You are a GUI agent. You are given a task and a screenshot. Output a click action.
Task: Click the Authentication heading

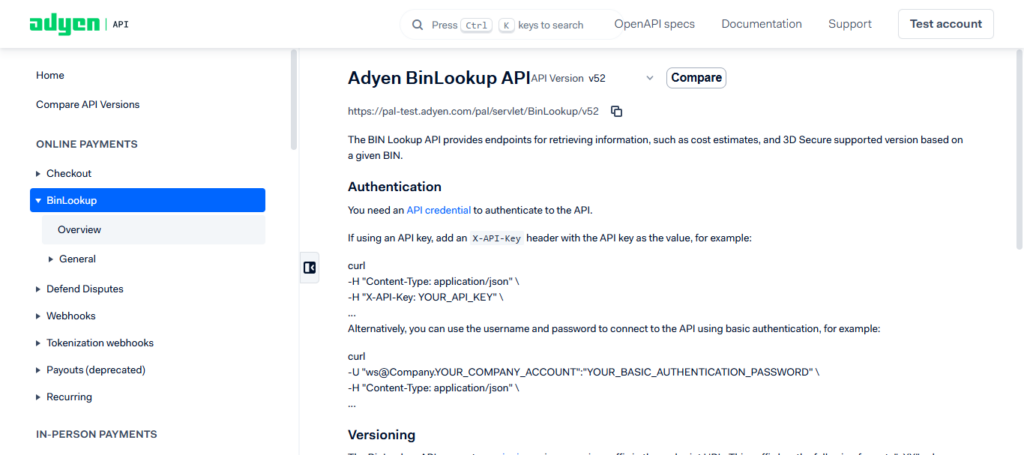(x=394, y=187)
